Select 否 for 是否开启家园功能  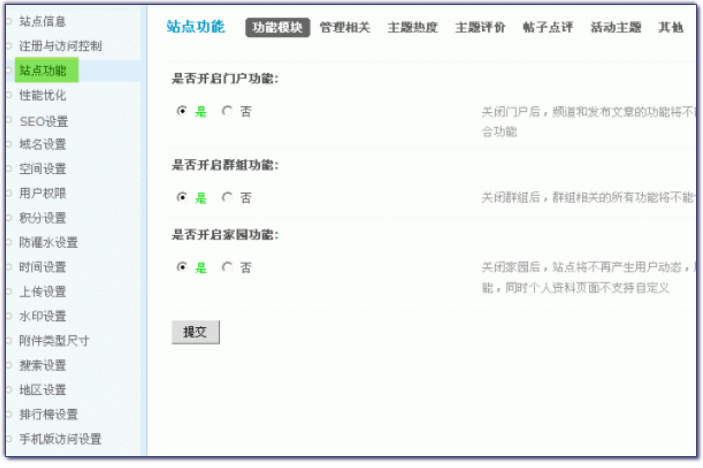[x=226, y=267]
